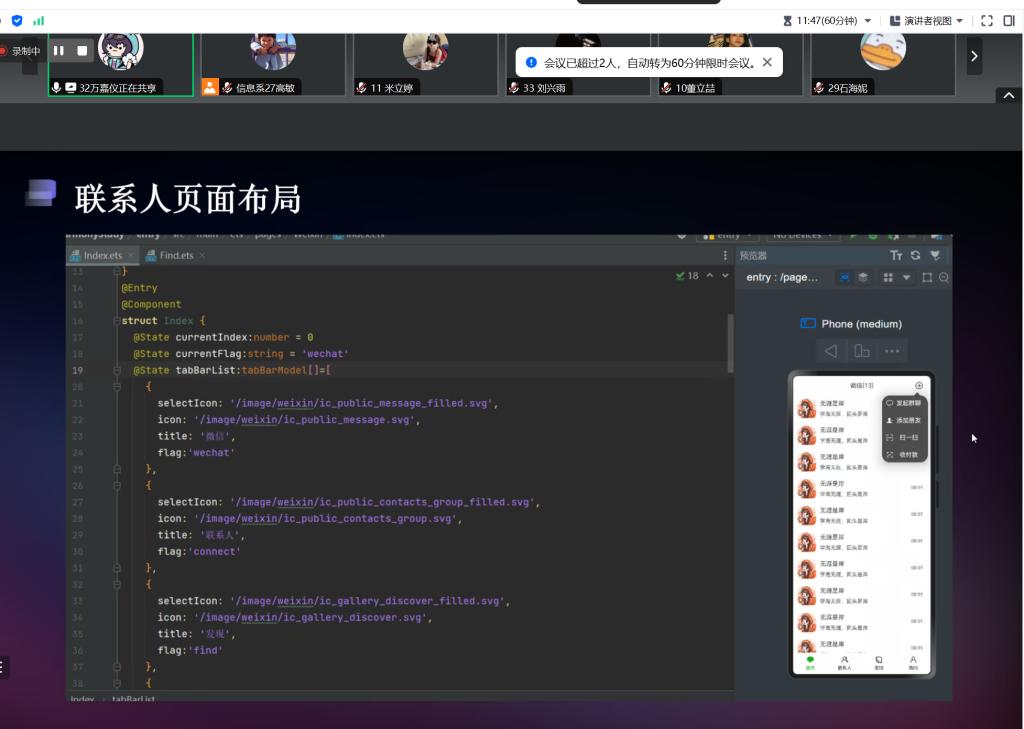The image size is (1024, 729).
Task: Enter full screen mode
Action: [x=987, y=21]
